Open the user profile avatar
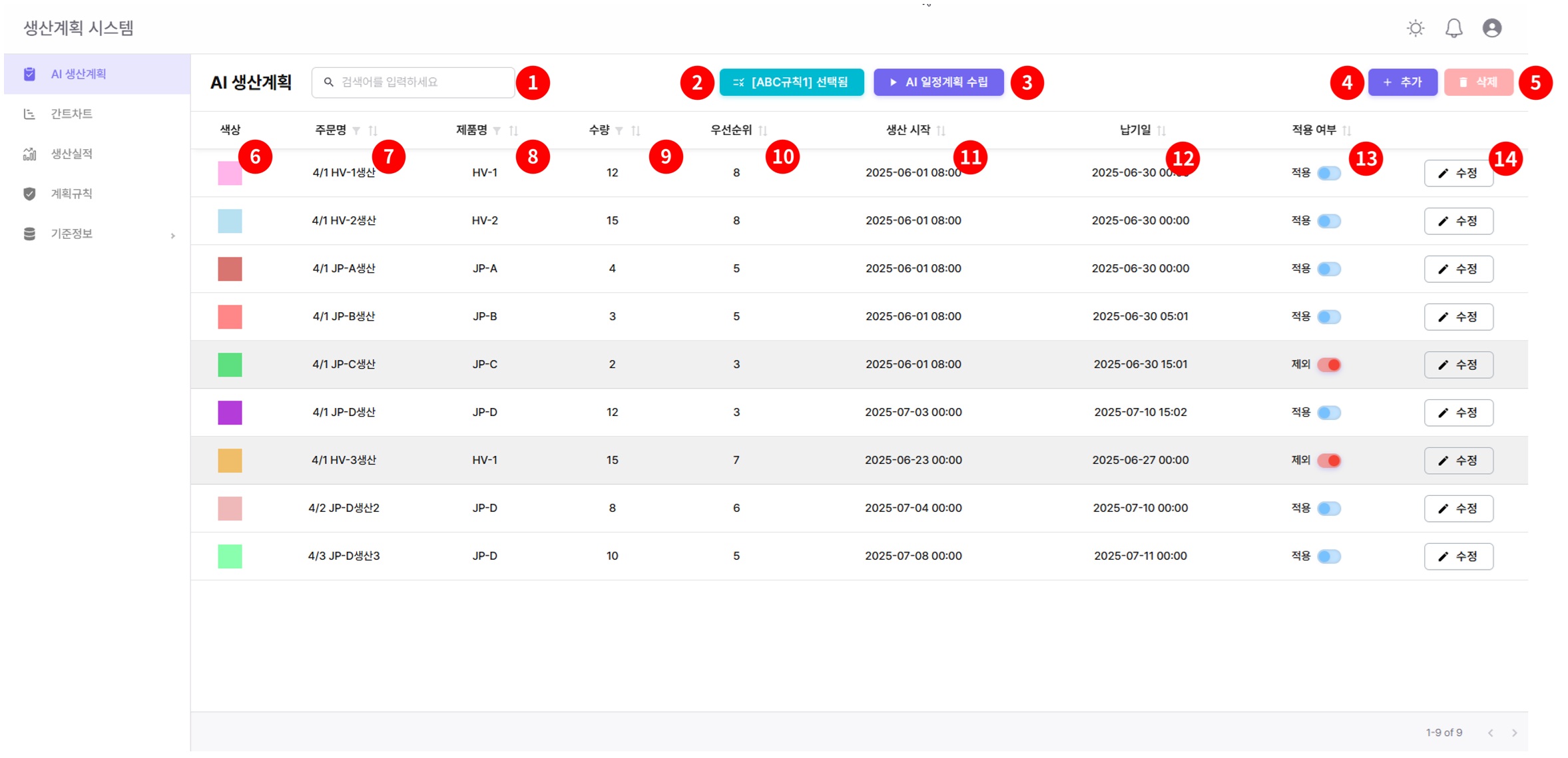 point(1491,28)
